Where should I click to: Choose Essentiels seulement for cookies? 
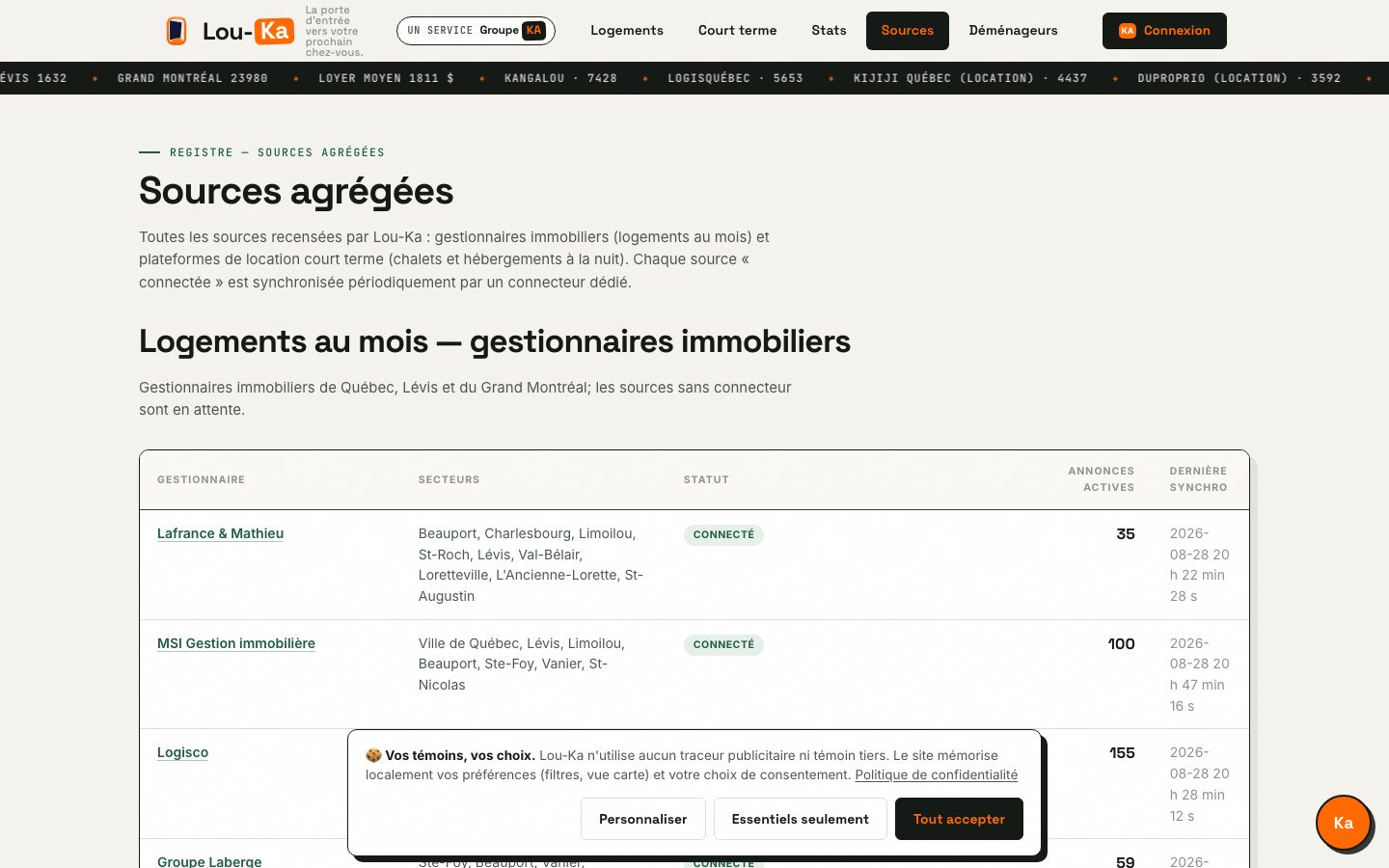[x=801, y=819]
